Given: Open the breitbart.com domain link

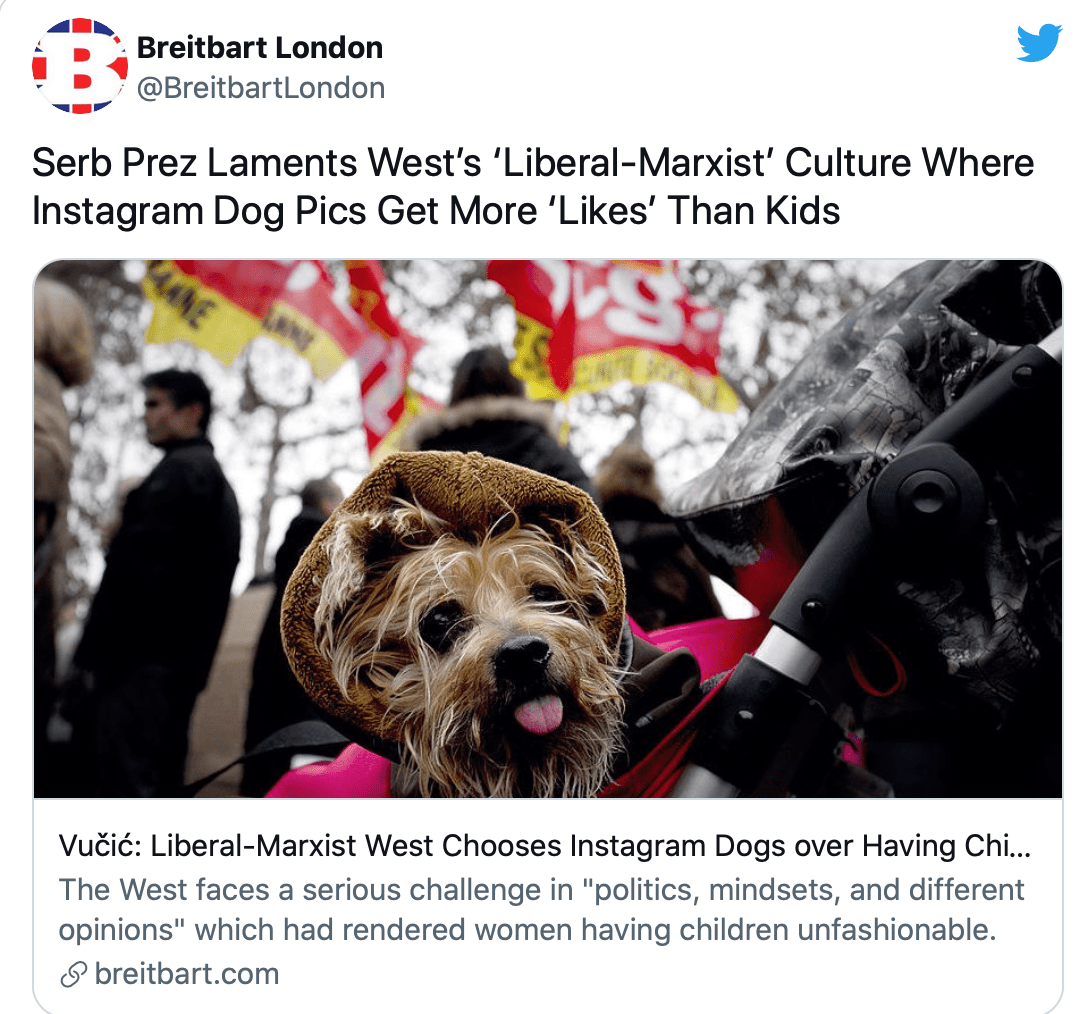Looking at the screenshot, I should 187,974.
